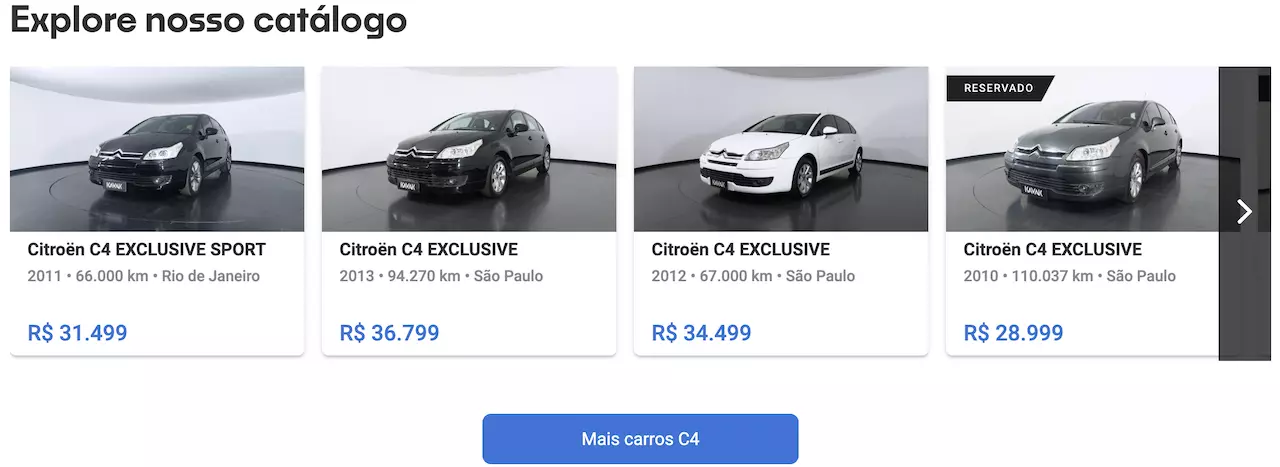Click '2011 • 66.000 km • Rio de Janeiro' details
The width and height of the screenshot is (1280, 467).
(144, 276)
